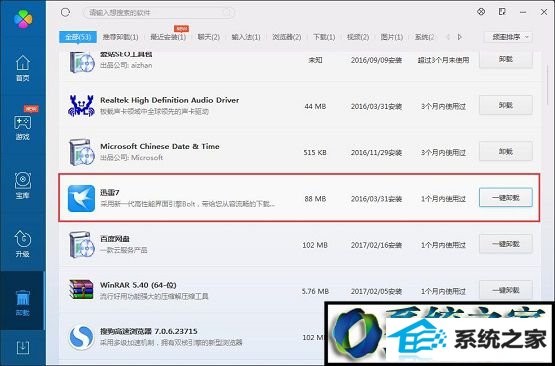This screenshot has height=366, width=555.
Task: Click '出品公司: aizhan' publisher text
Action: 126,65
